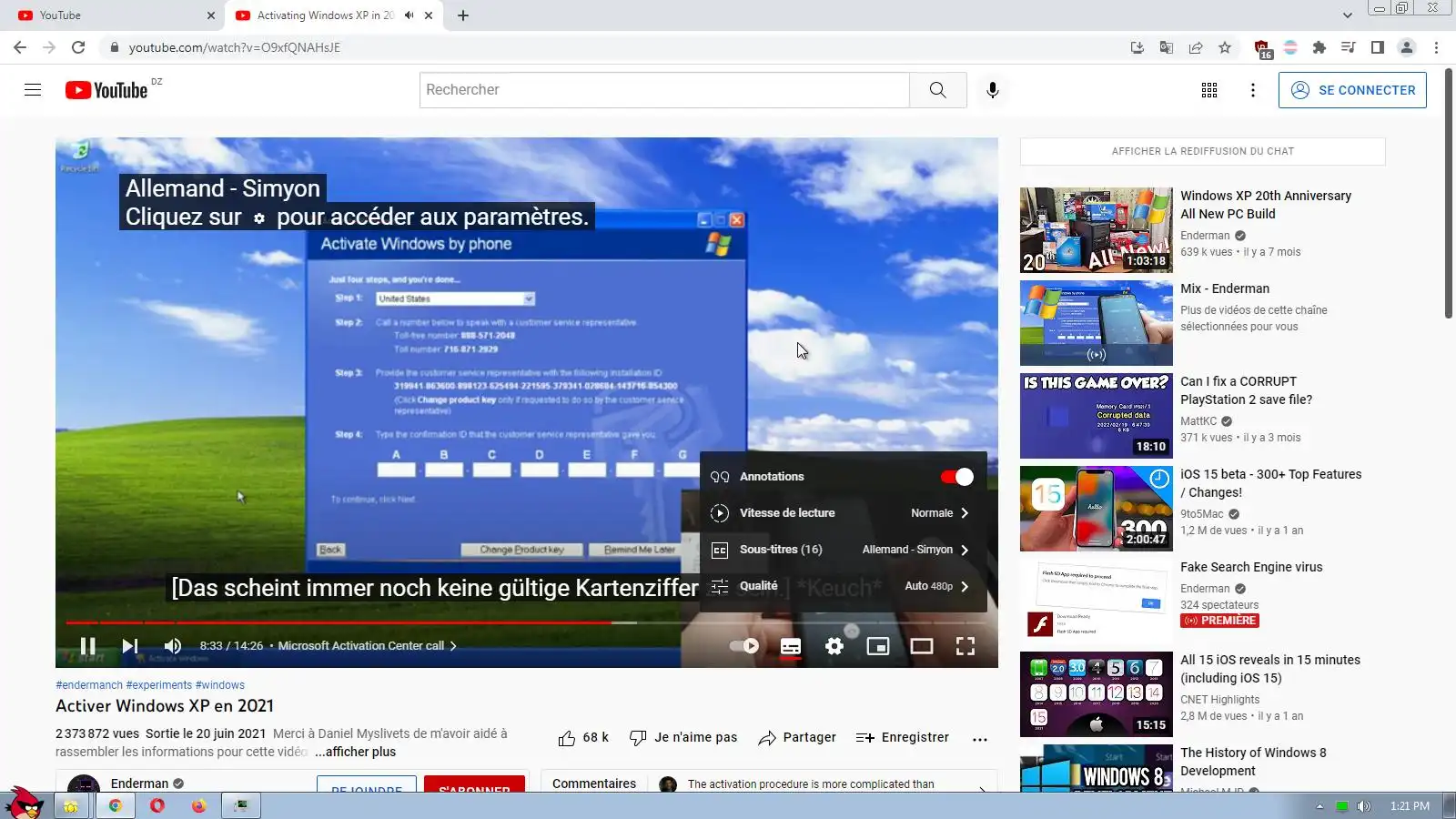The image size is (1456, 819).
Task: Show hidden system tray icons
Action: [x=1319, y=806]
